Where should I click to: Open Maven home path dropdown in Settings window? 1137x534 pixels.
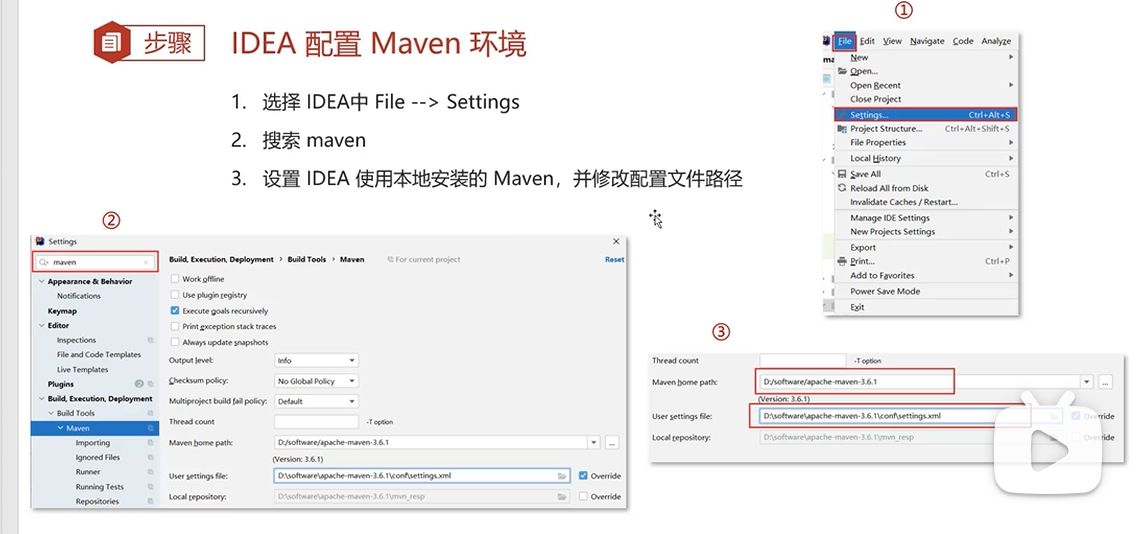click(594, 442)
